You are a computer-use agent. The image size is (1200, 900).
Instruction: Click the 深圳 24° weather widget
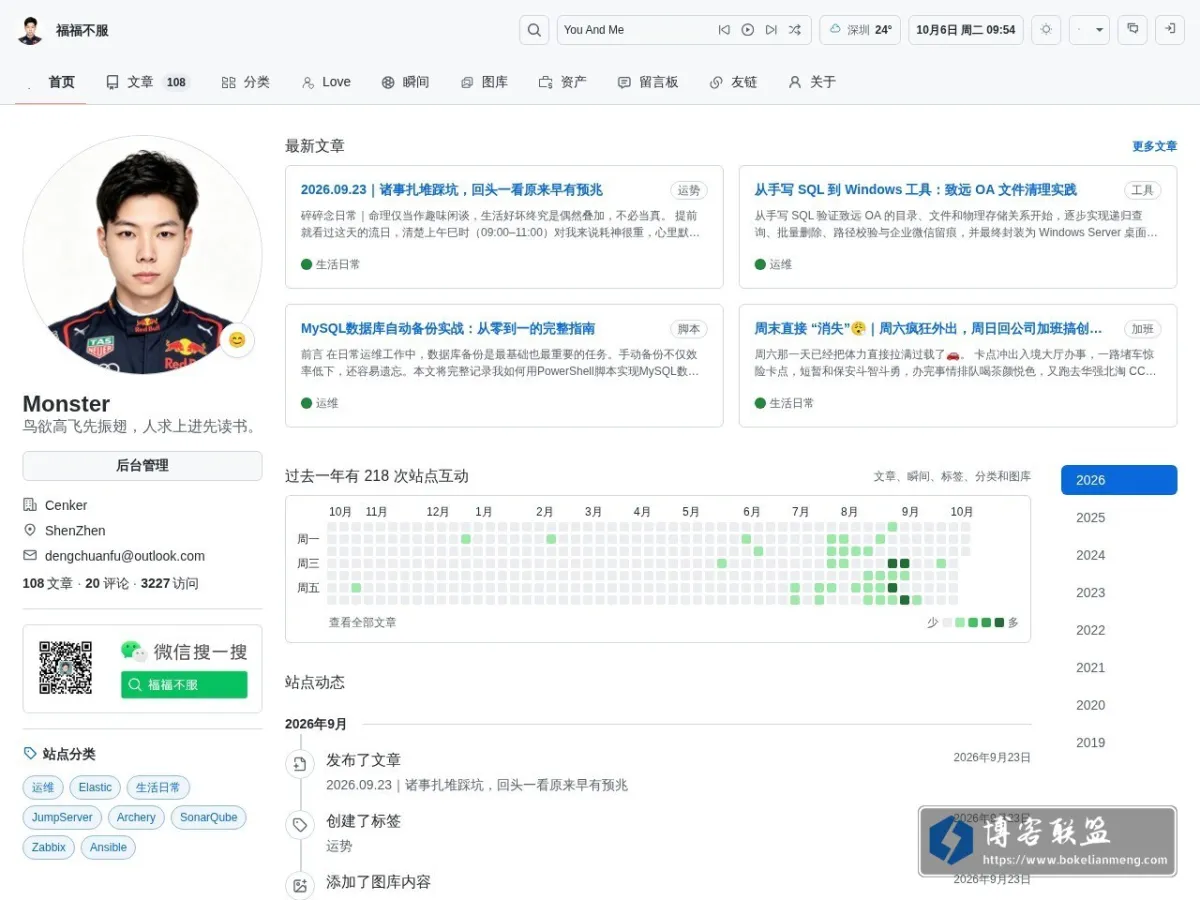[x=860, y=30]
